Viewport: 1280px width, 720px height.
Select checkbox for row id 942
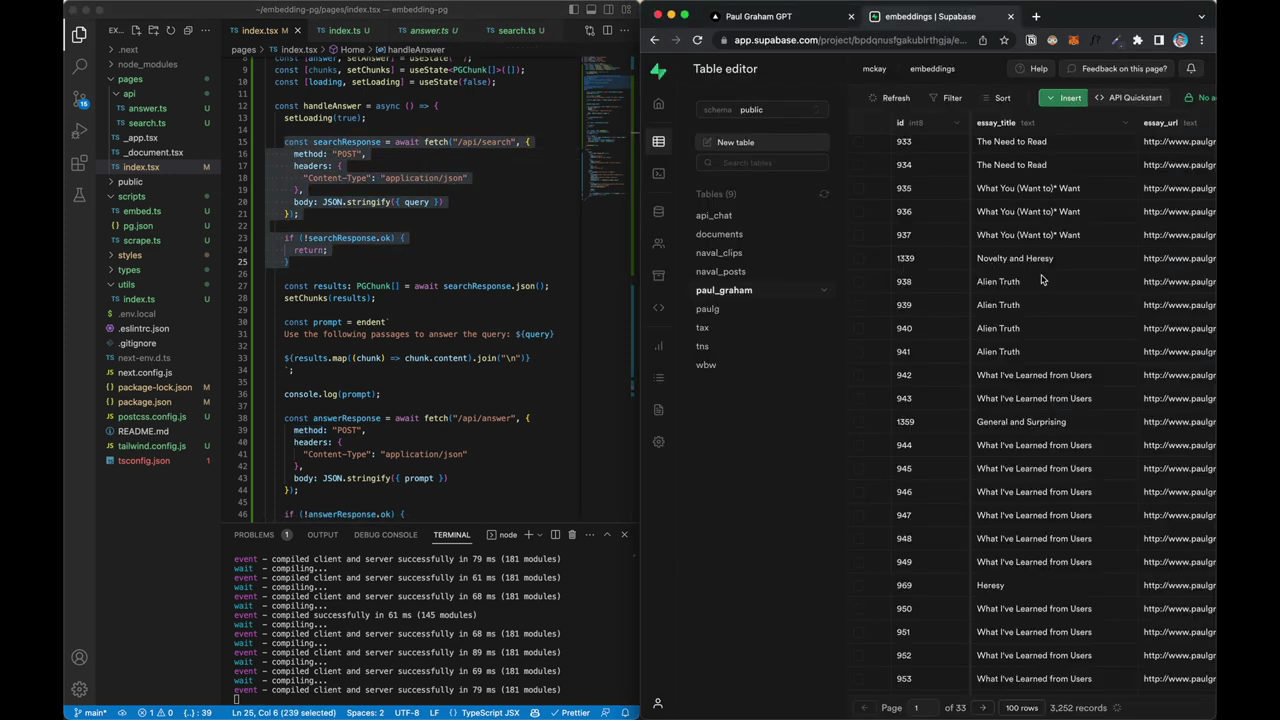[859, 375]
